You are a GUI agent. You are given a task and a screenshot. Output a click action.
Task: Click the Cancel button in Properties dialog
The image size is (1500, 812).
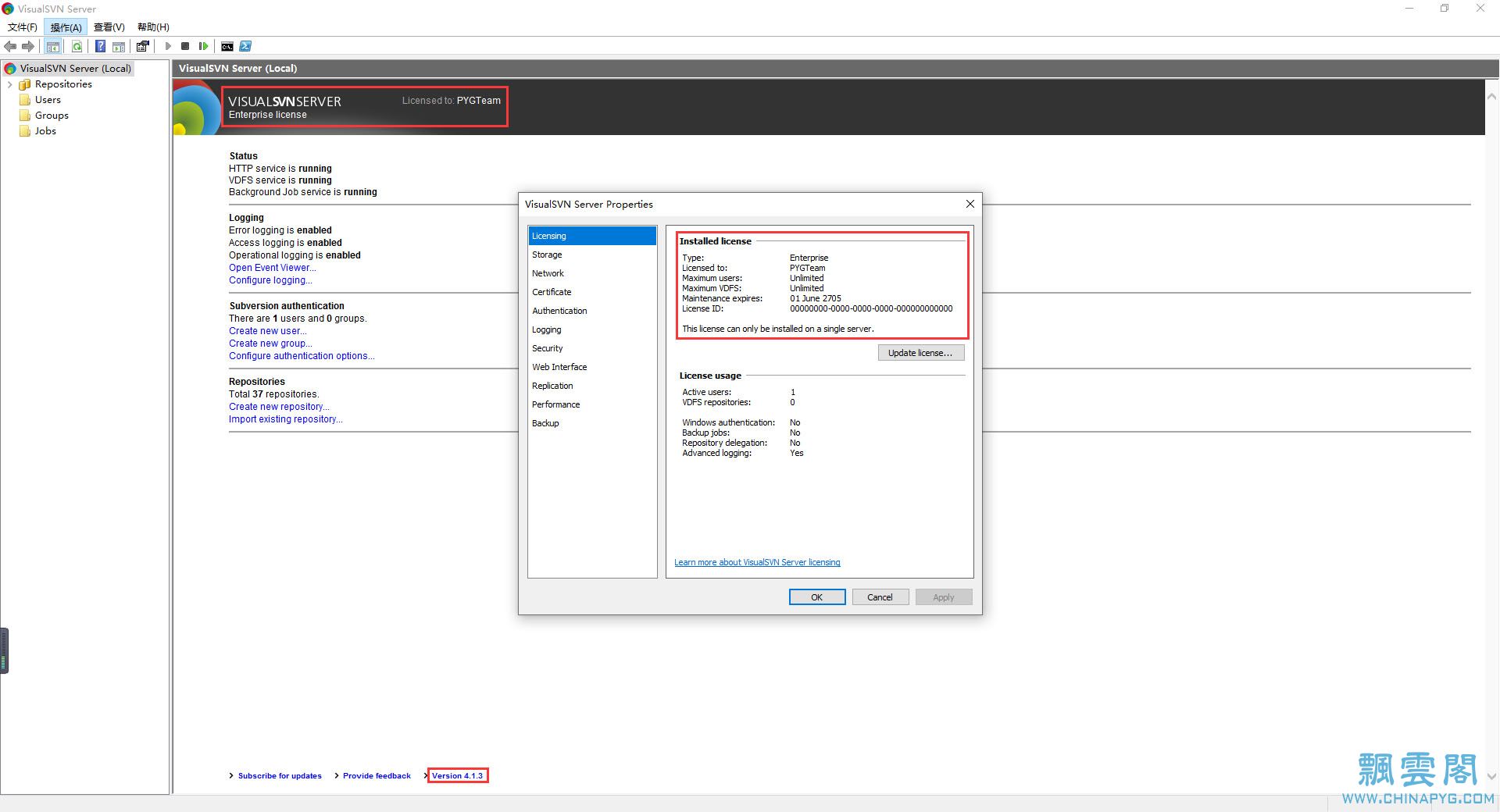point(880,597)
